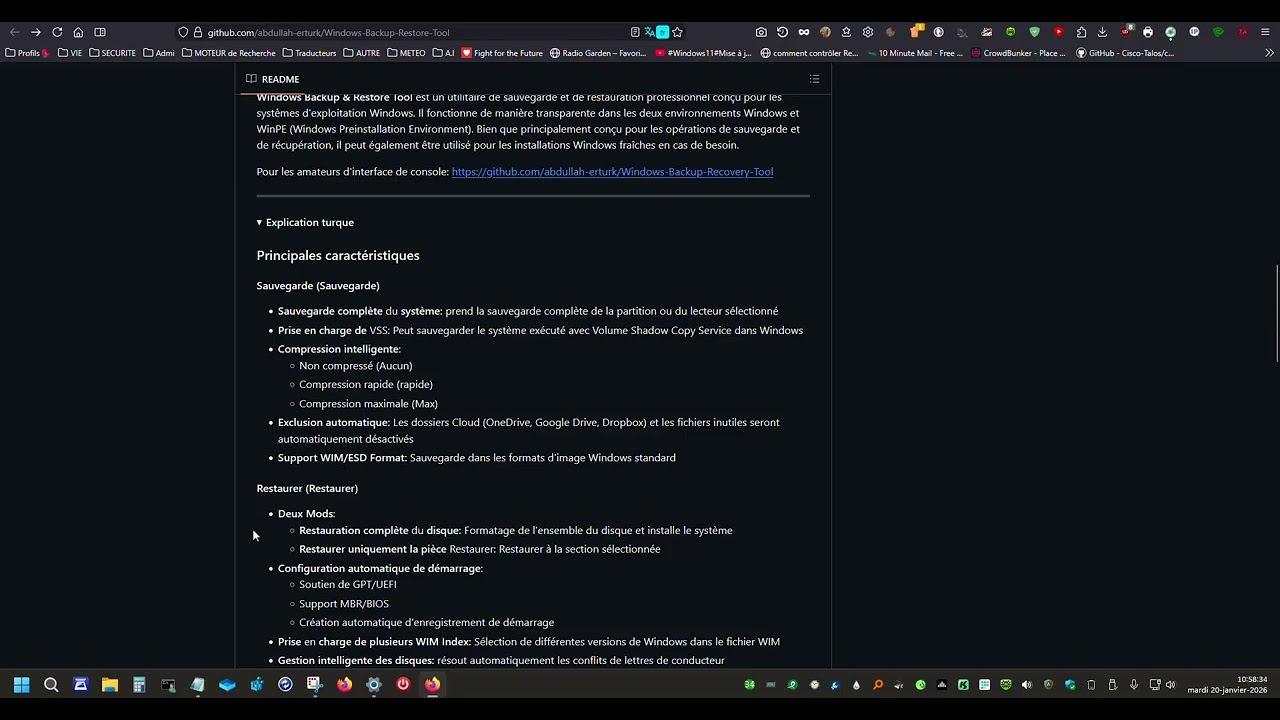Screen dimensions: 1280x720
Task: Open Settings gear in taskbar
Action: click(x=374, y=685)
